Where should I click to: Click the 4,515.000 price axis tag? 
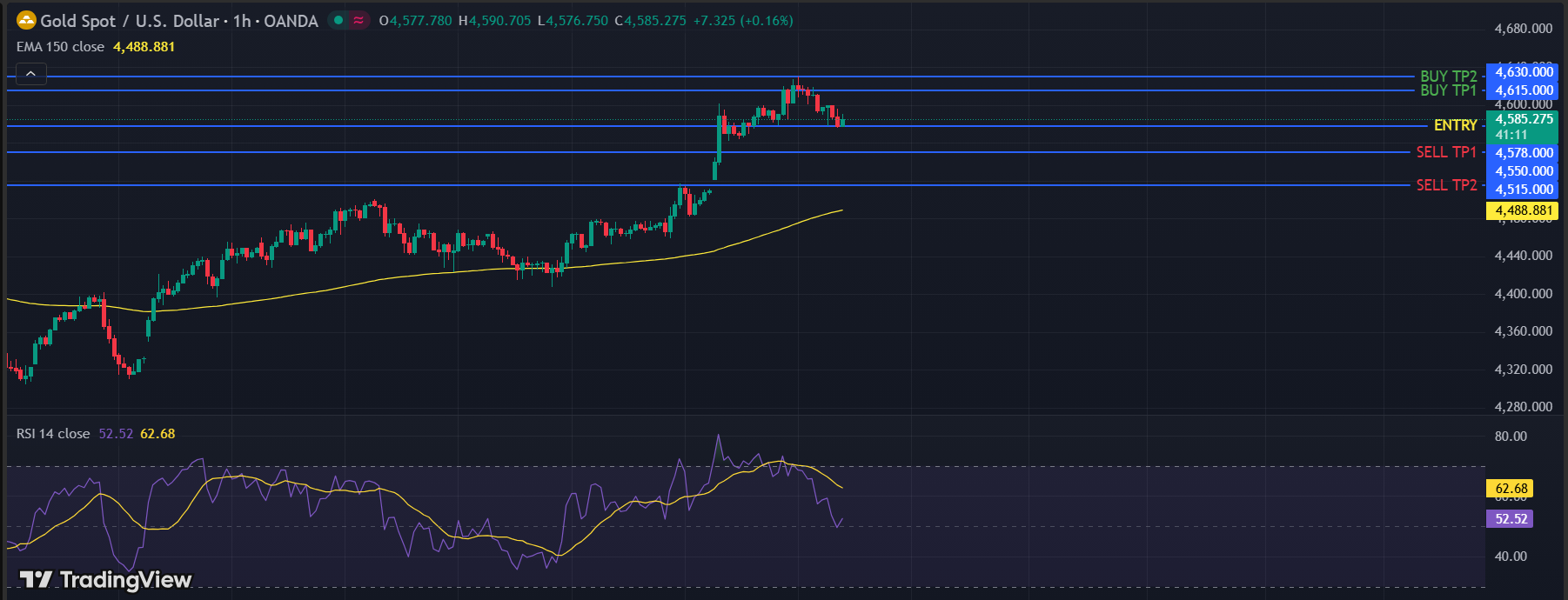tap(1523, 190)
